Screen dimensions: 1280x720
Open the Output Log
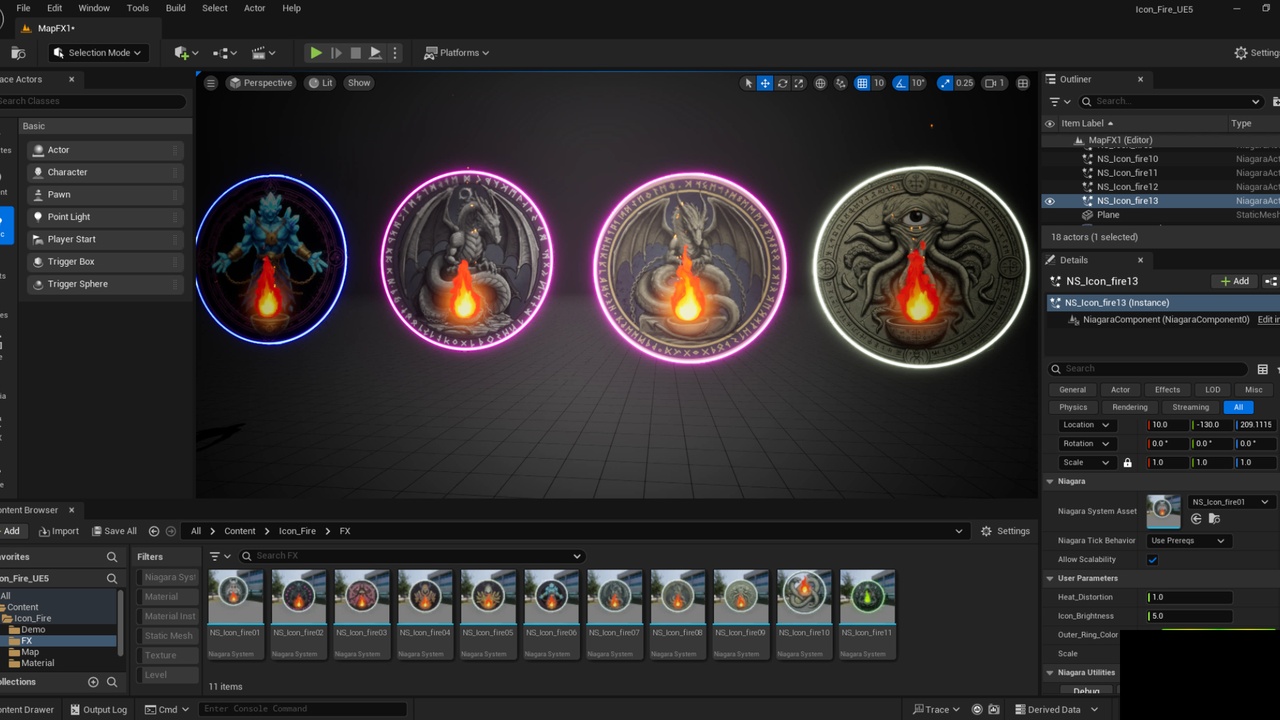[98, 709]
